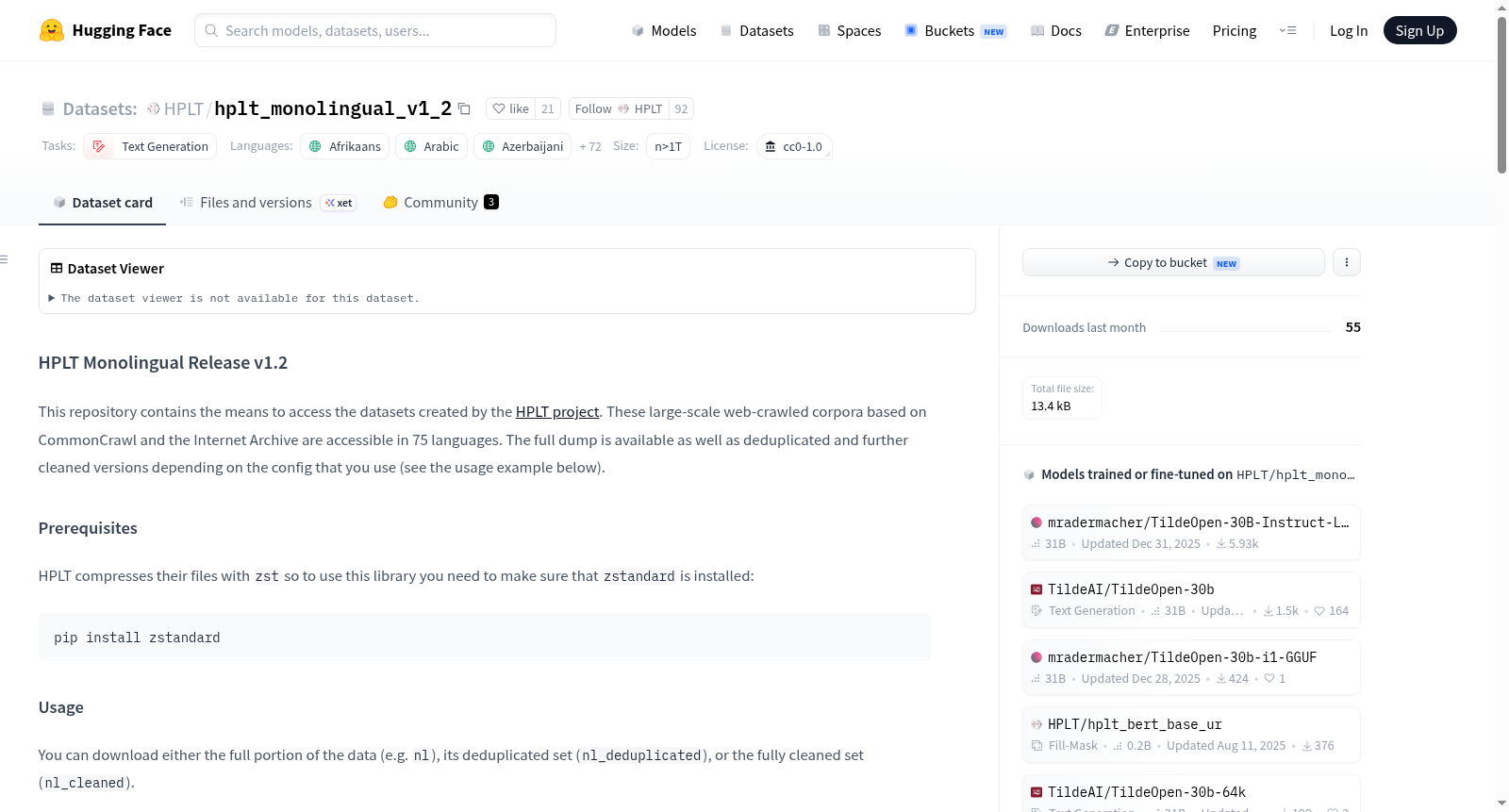Open the Models nav item
Screen dimensions: 1509x812
pos(664,30)
